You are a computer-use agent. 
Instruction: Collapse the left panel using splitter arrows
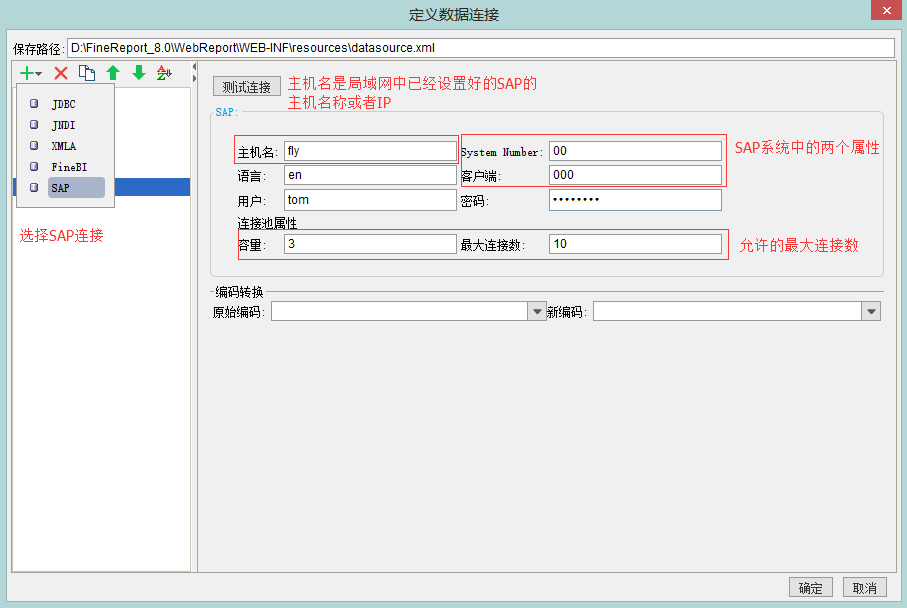(194, 67)
